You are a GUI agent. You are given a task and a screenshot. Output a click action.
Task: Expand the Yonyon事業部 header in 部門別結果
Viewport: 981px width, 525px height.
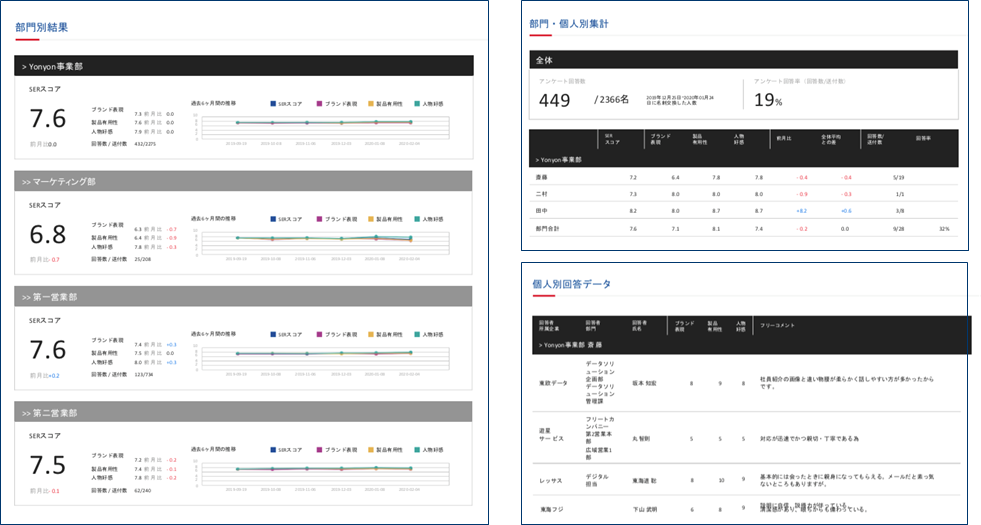[244, 66]
